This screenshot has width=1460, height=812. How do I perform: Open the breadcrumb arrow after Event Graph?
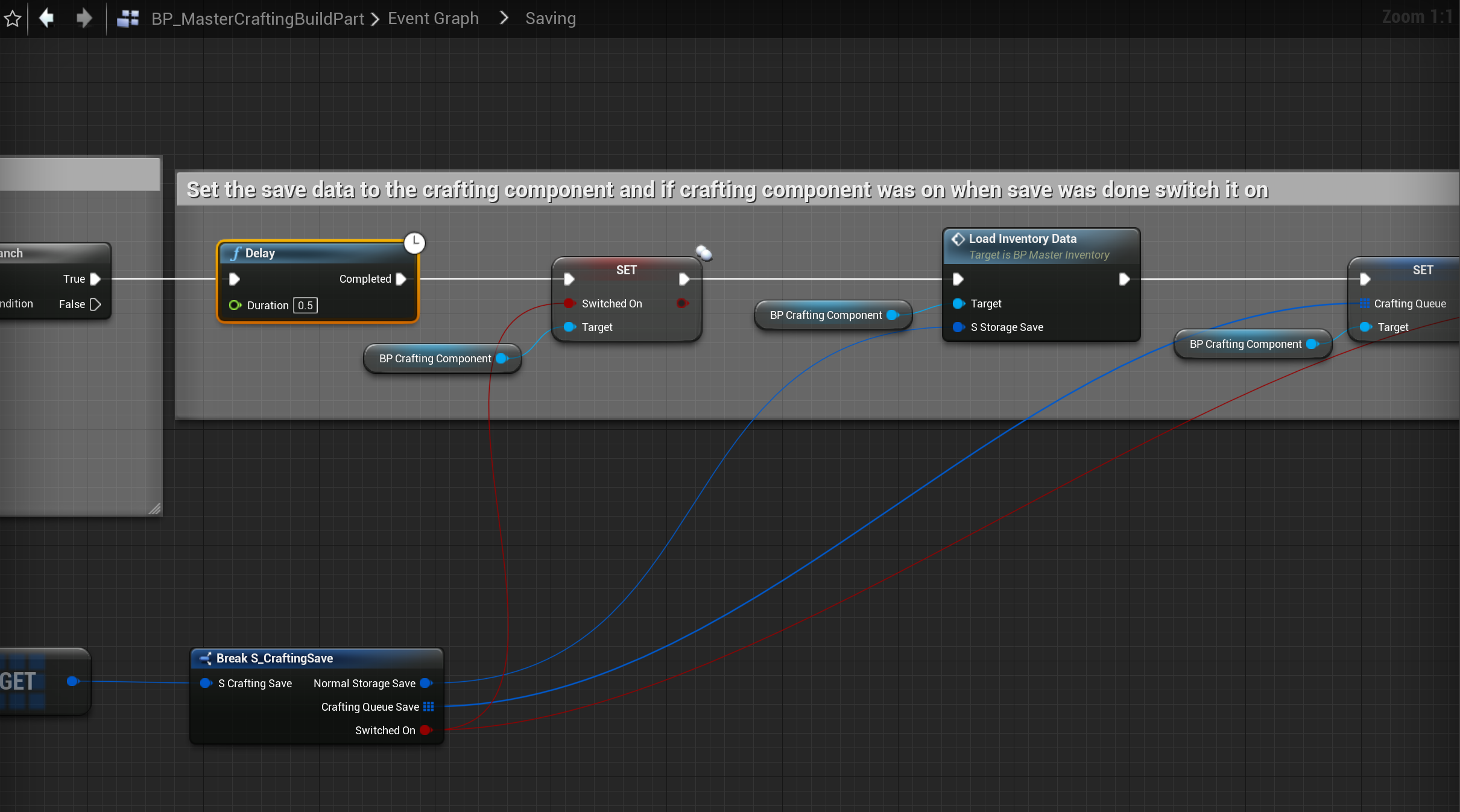[x=504, y=18]
